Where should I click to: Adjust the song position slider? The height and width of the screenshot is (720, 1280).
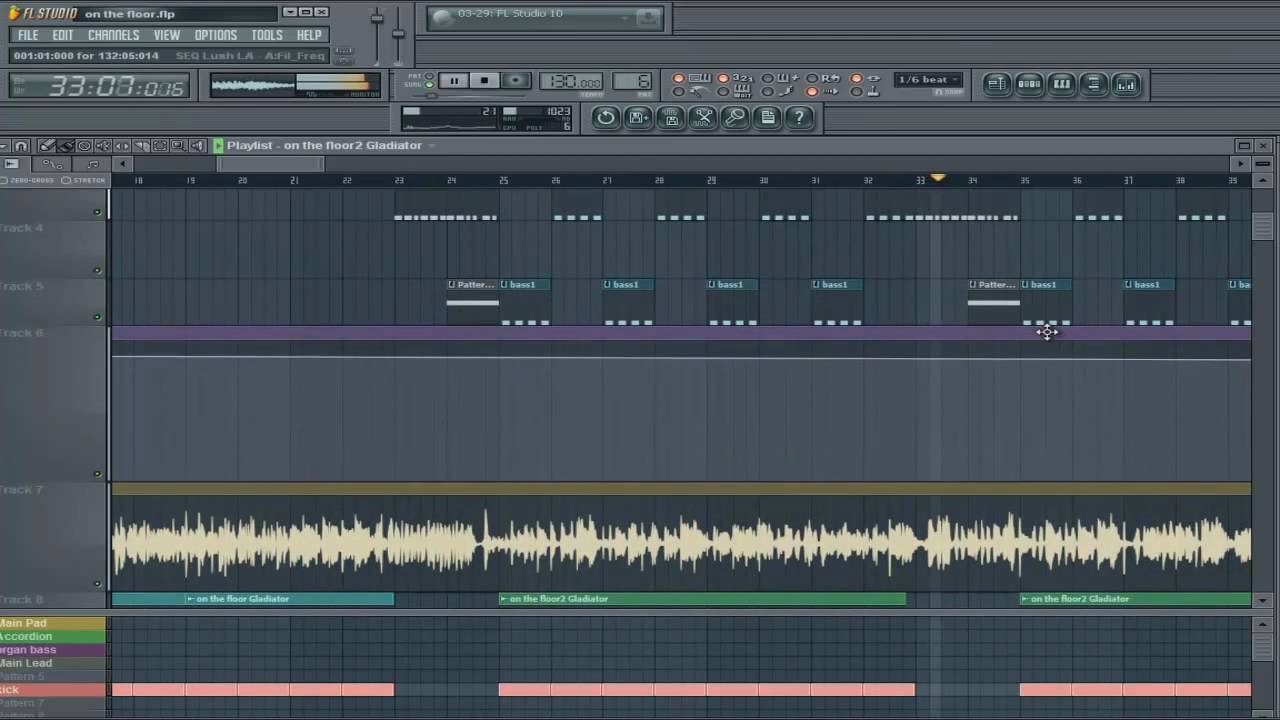click(470, 96)
